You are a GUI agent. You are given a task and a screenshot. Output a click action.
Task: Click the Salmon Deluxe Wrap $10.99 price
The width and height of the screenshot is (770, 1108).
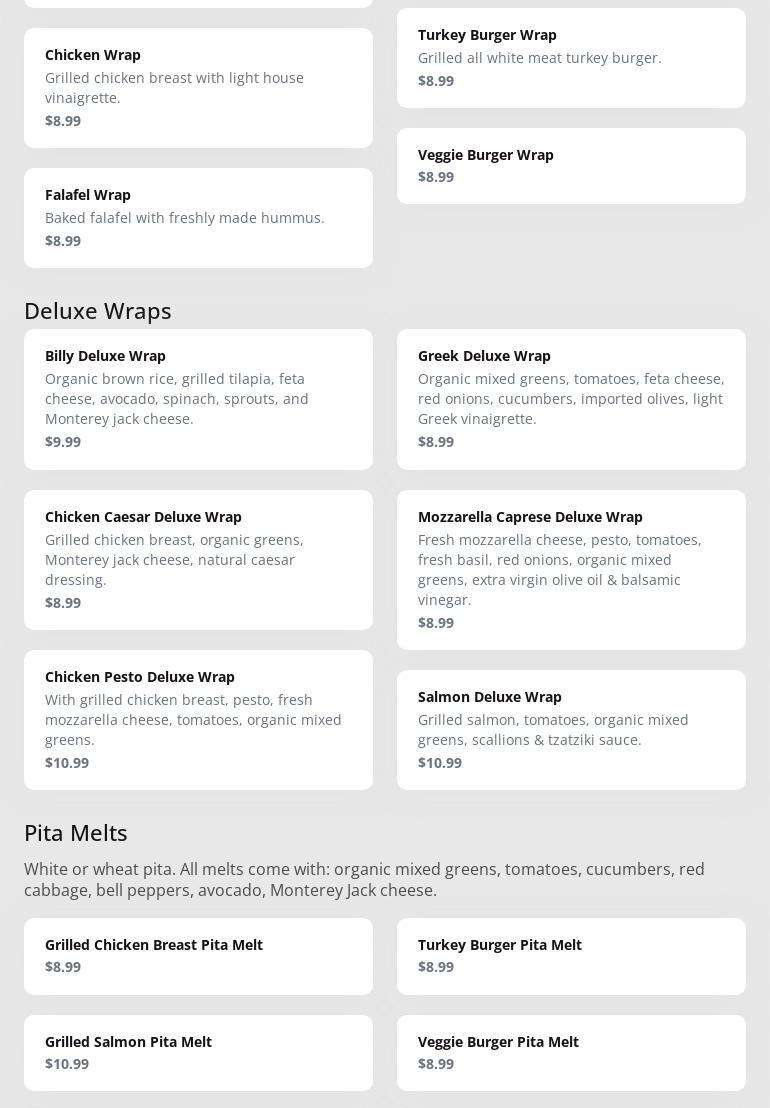(440, 763)
